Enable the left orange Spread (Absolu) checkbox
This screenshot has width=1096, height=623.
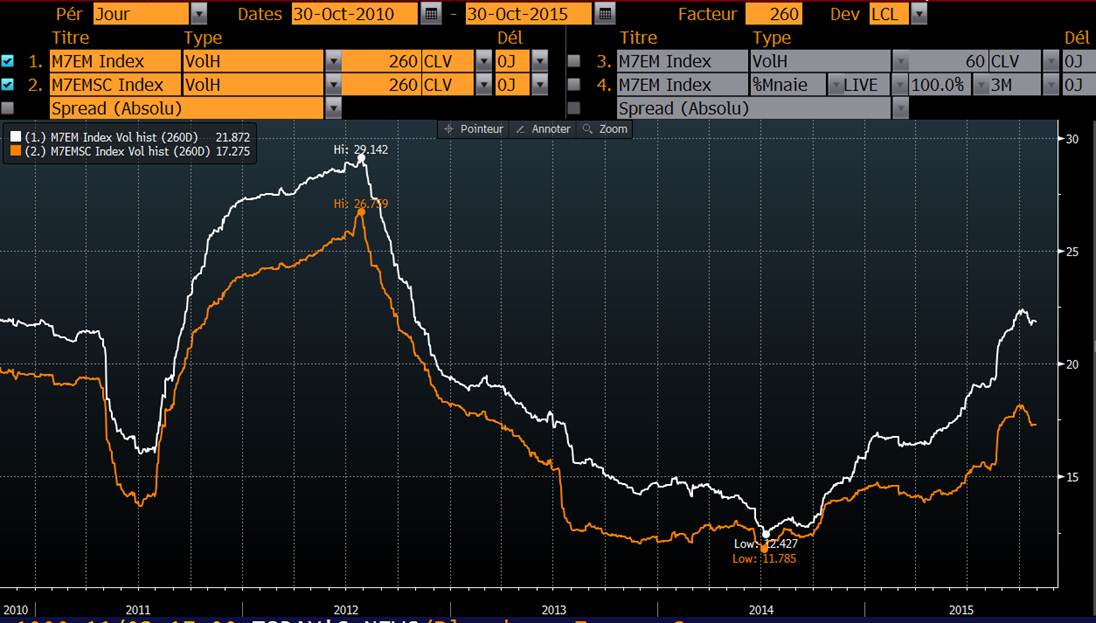point(8,108)
